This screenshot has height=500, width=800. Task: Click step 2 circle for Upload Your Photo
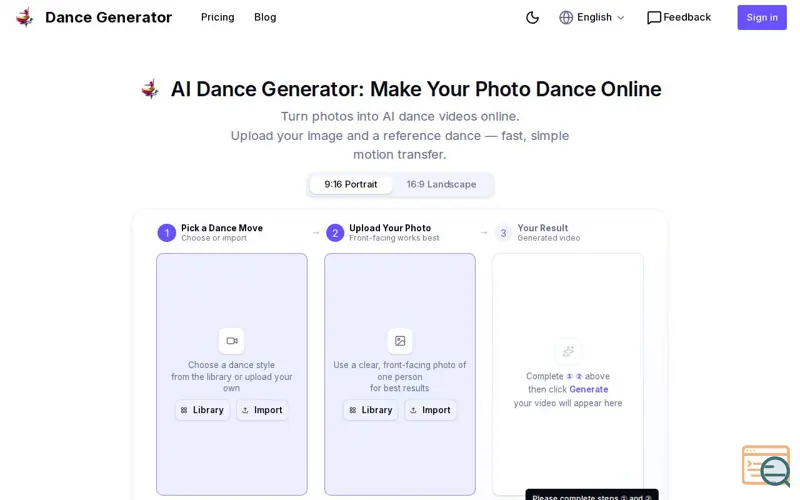[x=335, y=233]
